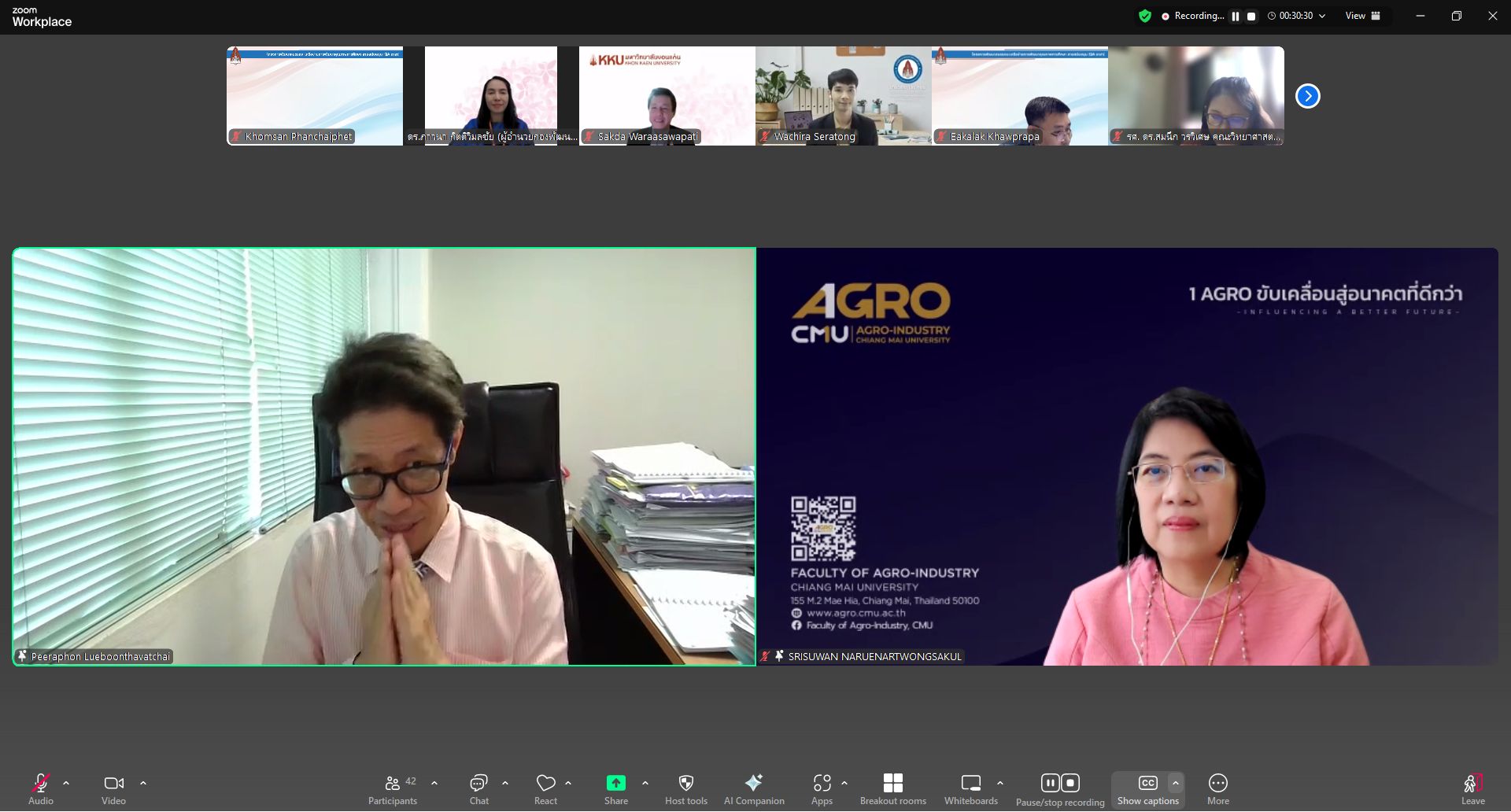This screenshot has height=812, width=1511.
Task: Open the View layout menu
Action: pyautogui.click(x=1362, y=16)
